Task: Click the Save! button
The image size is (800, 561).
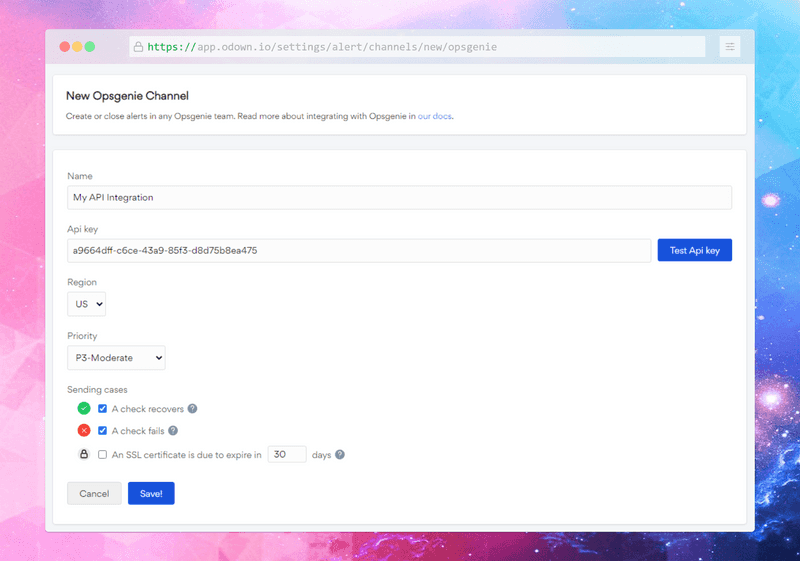Action: [x=151, y=493]
